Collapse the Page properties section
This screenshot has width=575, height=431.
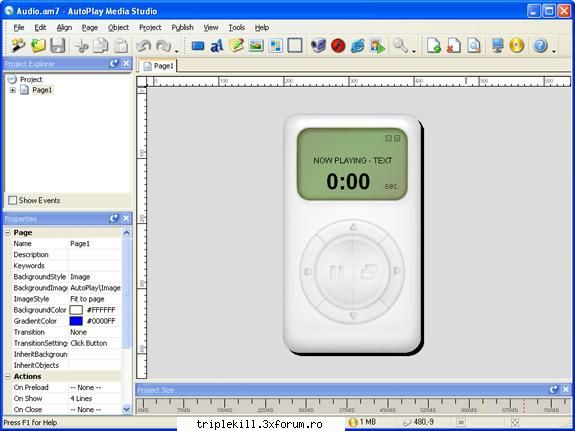[x=8, y=233]
